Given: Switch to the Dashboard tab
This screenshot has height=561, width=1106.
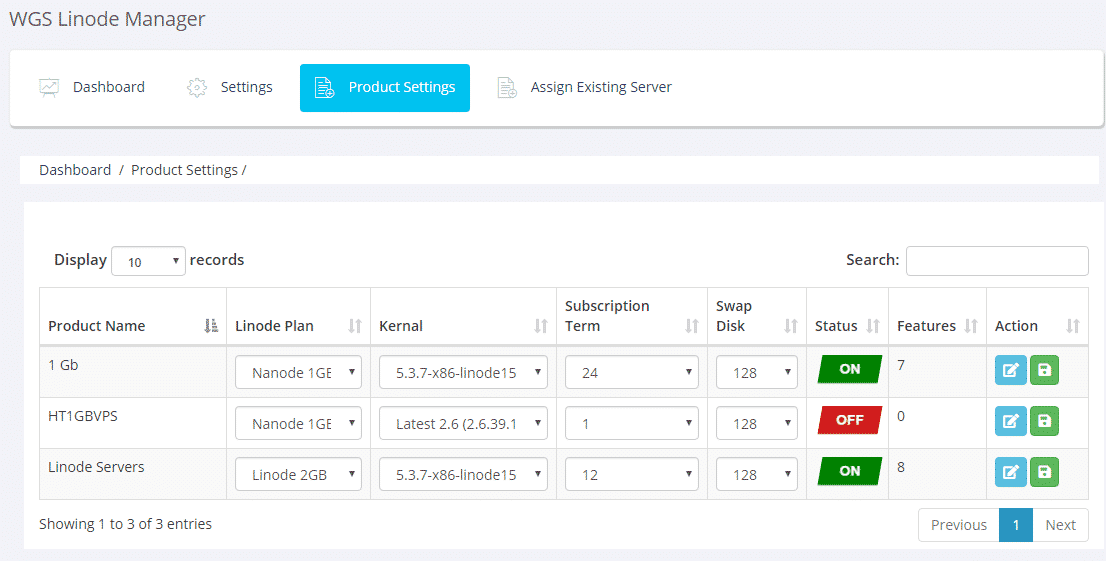Looking at the screenshot, I should tap(92, 88).
